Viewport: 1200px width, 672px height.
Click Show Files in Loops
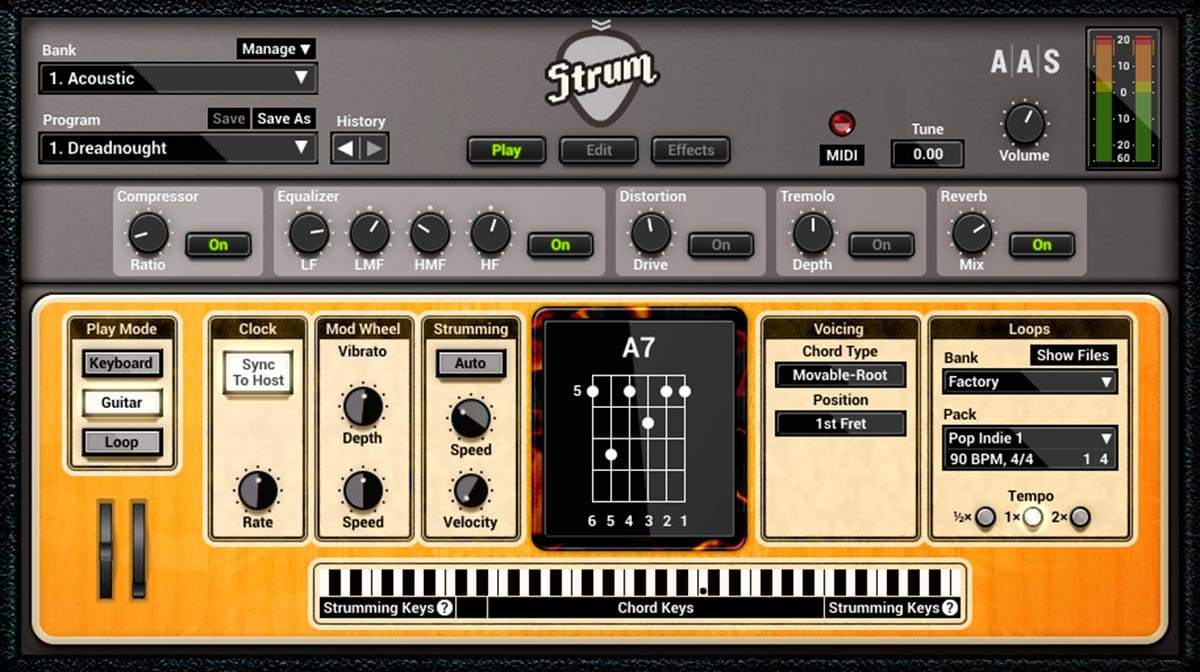(x=1073, y=355)
